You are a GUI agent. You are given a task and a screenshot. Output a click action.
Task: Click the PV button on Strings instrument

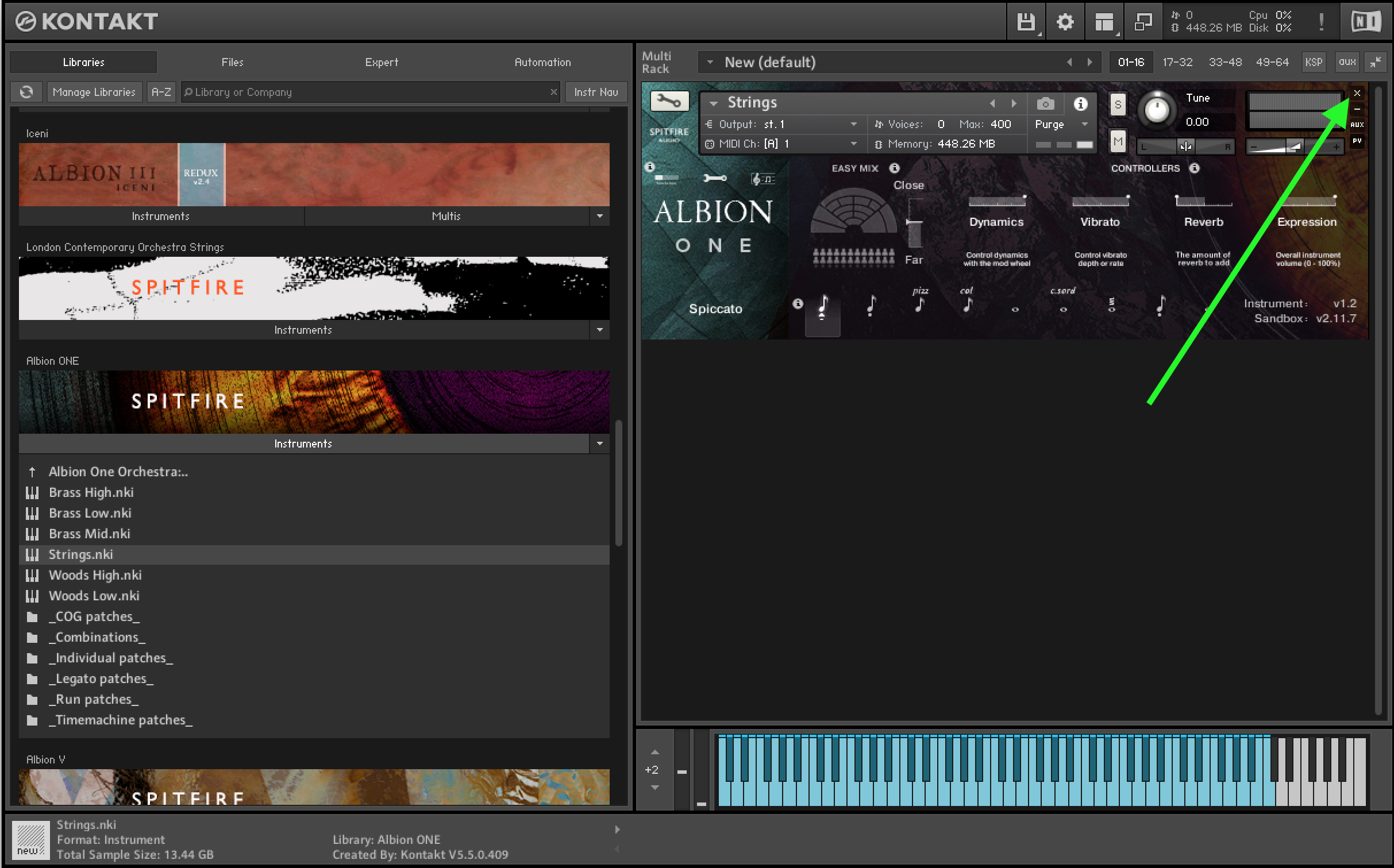click(1357, 140)
